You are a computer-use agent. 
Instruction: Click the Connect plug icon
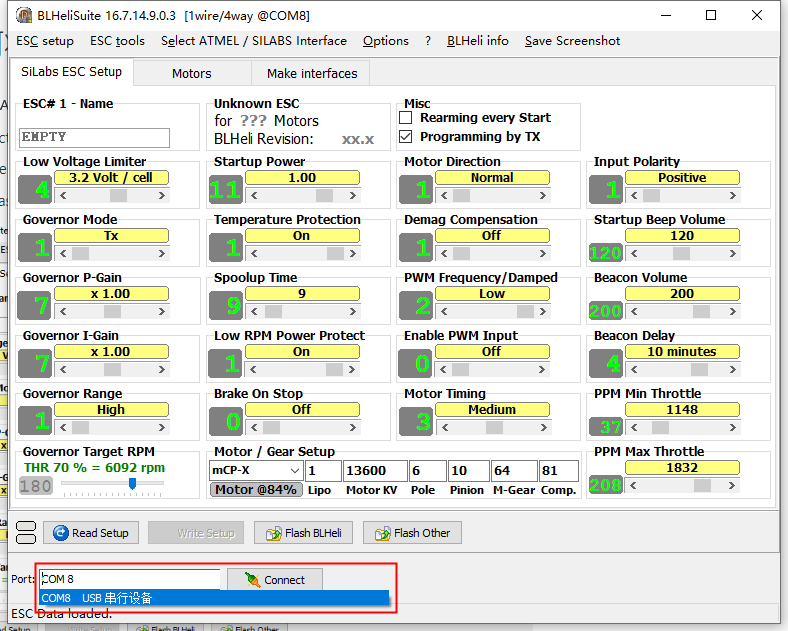pyautogui.click(x=252, y=580)
